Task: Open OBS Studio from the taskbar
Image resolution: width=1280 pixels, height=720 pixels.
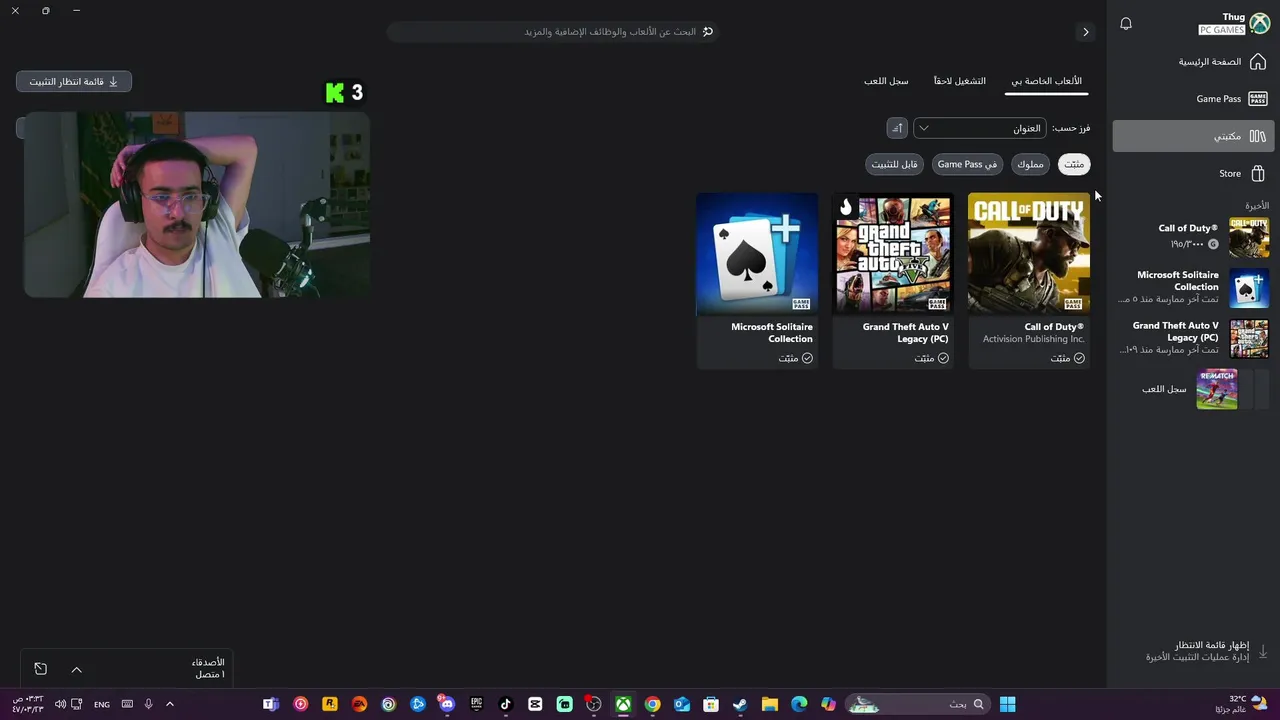Action: [594, 704]
